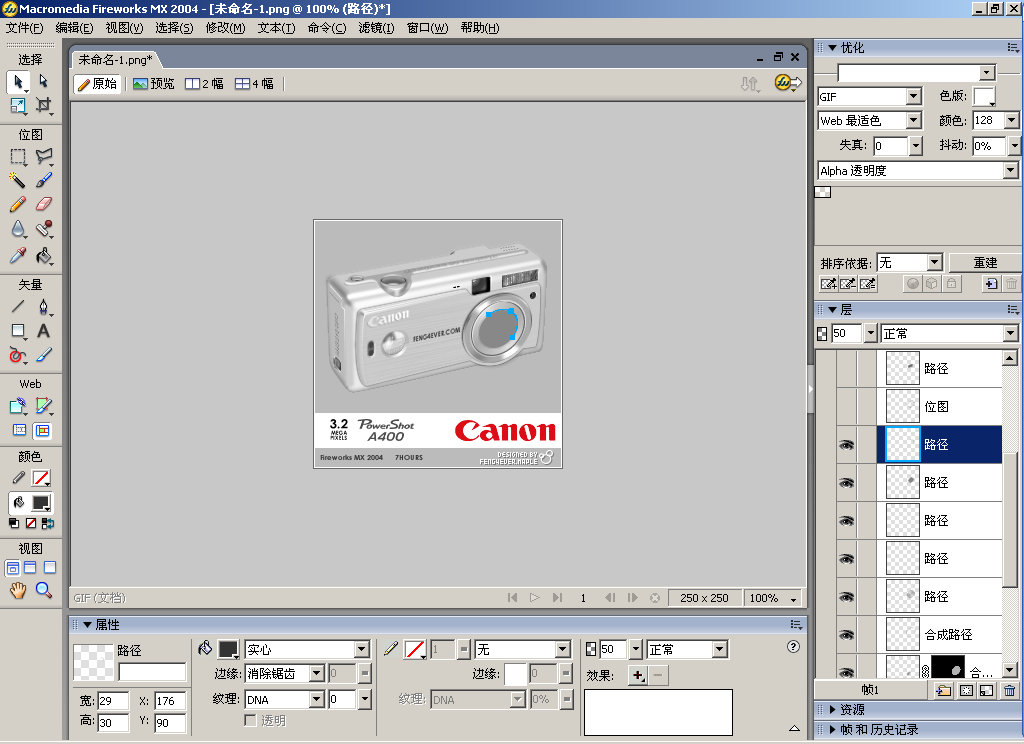Hide the 合成路径 layer
Screen dimensions: 1024x744
(x=846, y=635)
